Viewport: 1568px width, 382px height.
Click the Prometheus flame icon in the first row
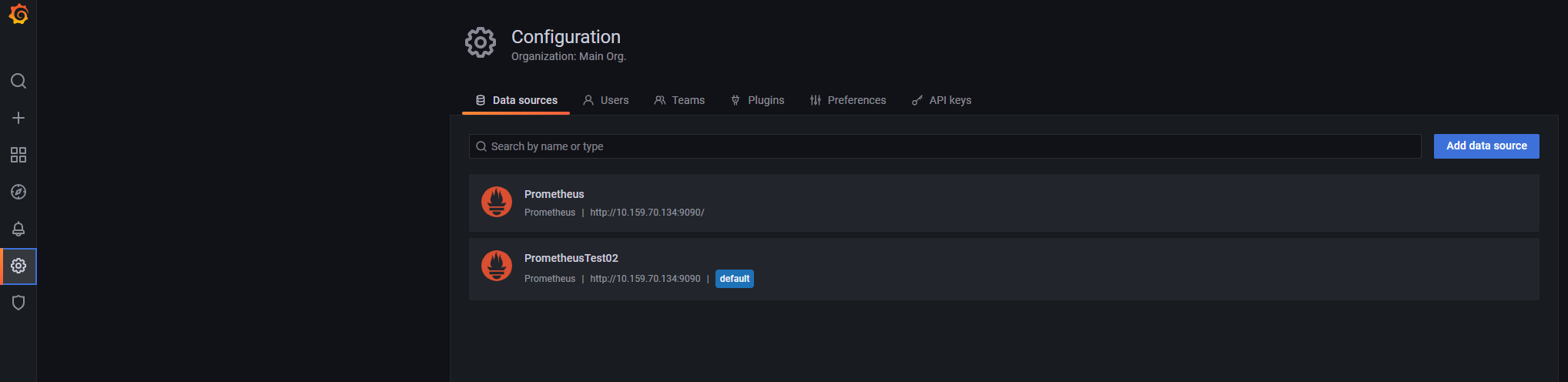pyautogui.click(x=497, y=202)
